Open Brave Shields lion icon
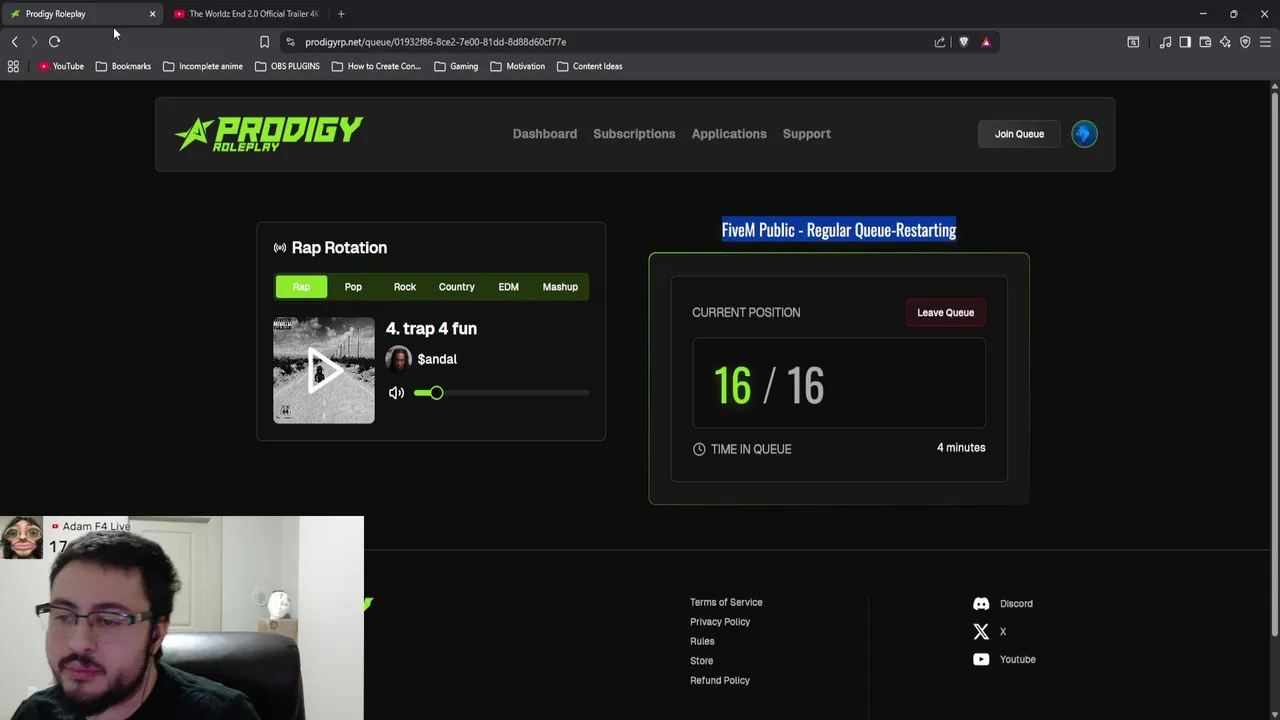Screen dimensions: 1280x720 pyautogui.click(x=964, y=42)
